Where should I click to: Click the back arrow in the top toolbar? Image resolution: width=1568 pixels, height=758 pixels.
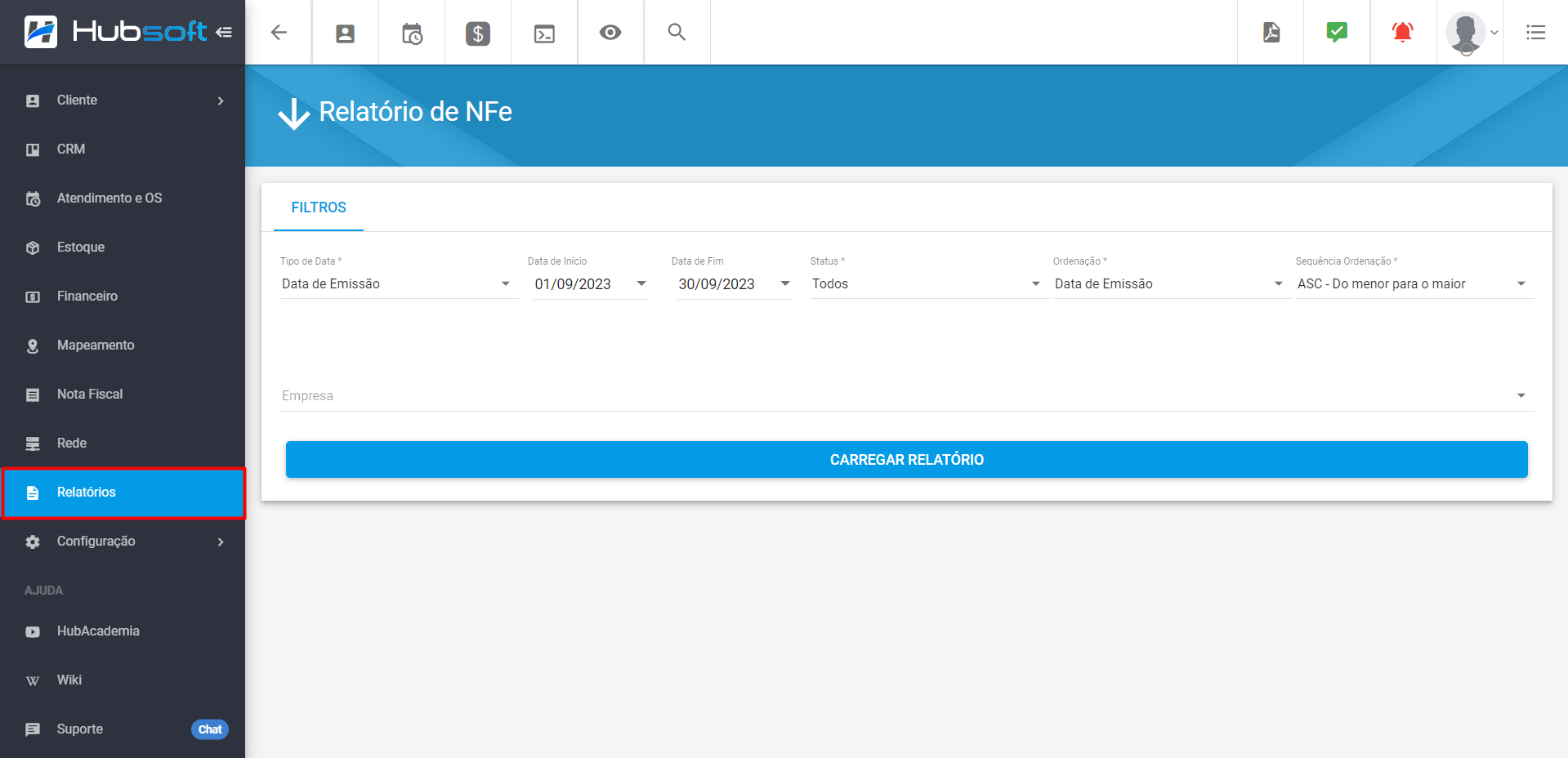[279, 33]
